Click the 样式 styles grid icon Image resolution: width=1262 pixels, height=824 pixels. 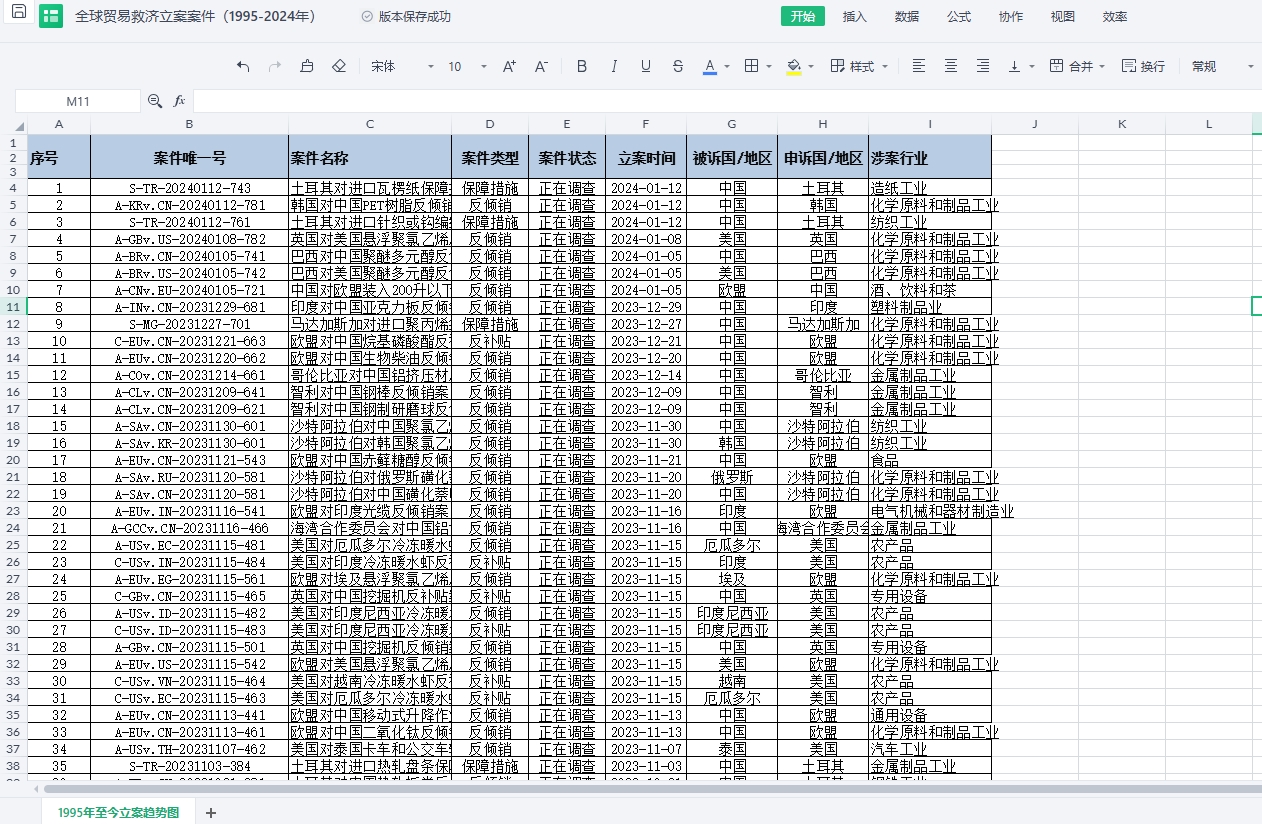[x=837, y=66]
